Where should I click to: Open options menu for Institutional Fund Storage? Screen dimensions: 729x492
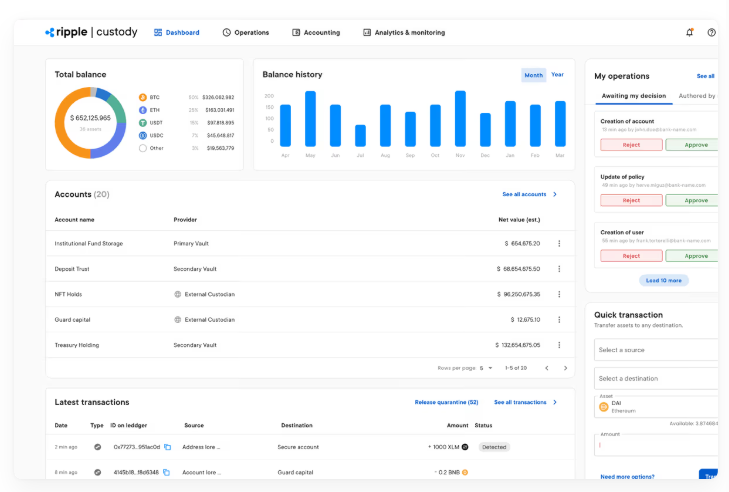(559, 243)
